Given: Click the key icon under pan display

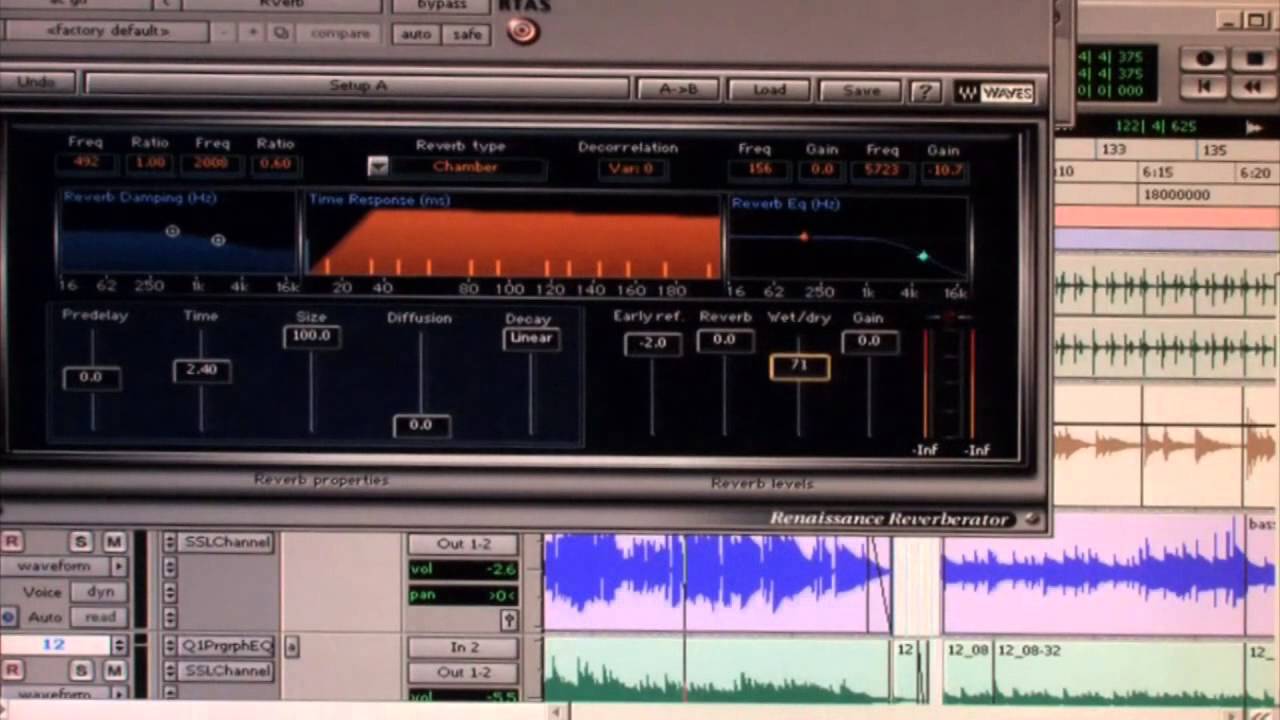Looking at the screenshot, I should 508,620.
